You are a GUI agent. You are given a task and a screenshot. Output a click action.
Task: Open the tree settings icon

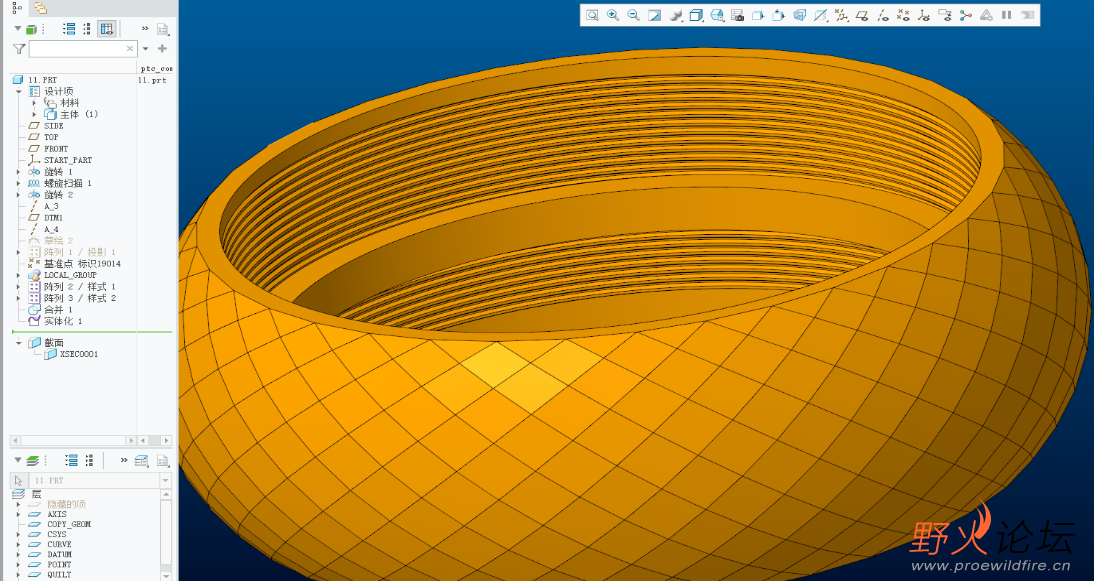pyautogui.click(x=163, y=29)
